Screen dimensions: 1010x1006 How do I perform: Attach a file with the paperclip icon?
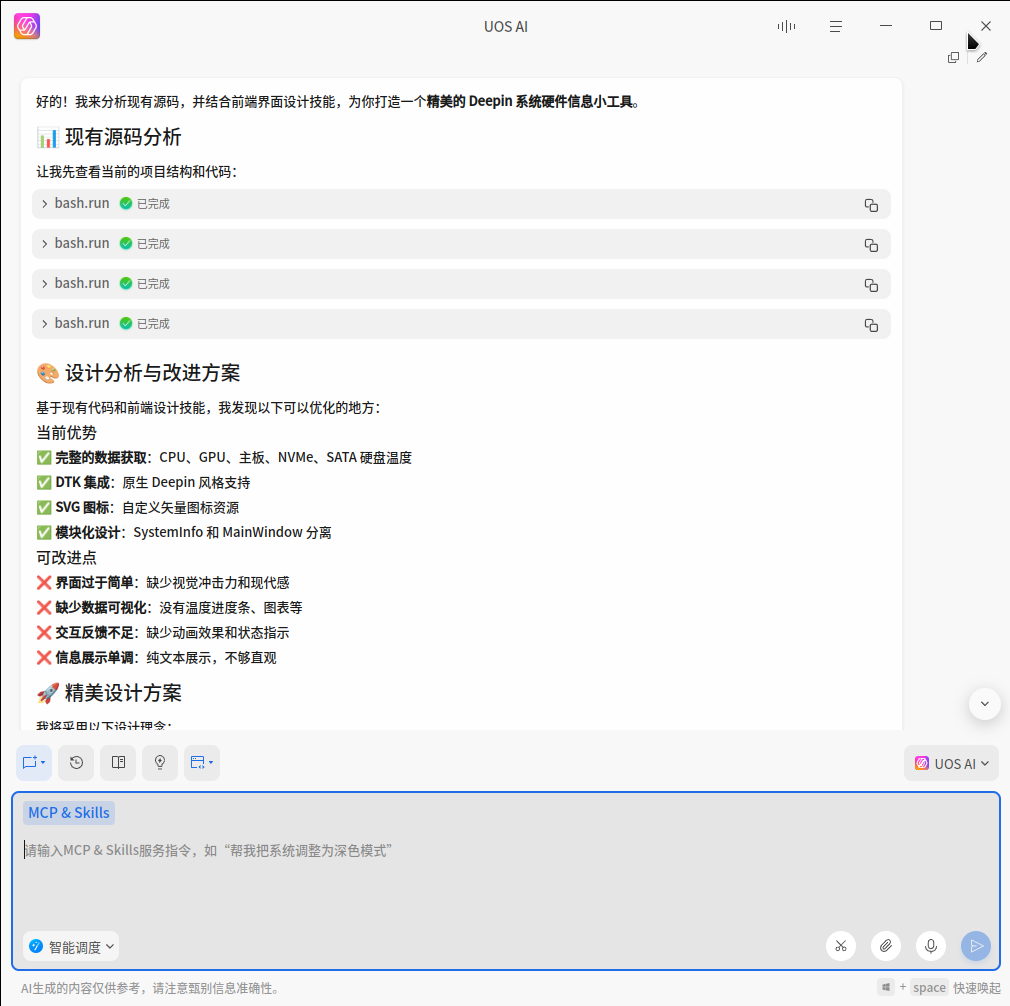pyautogui.click(x=886, y=946)
